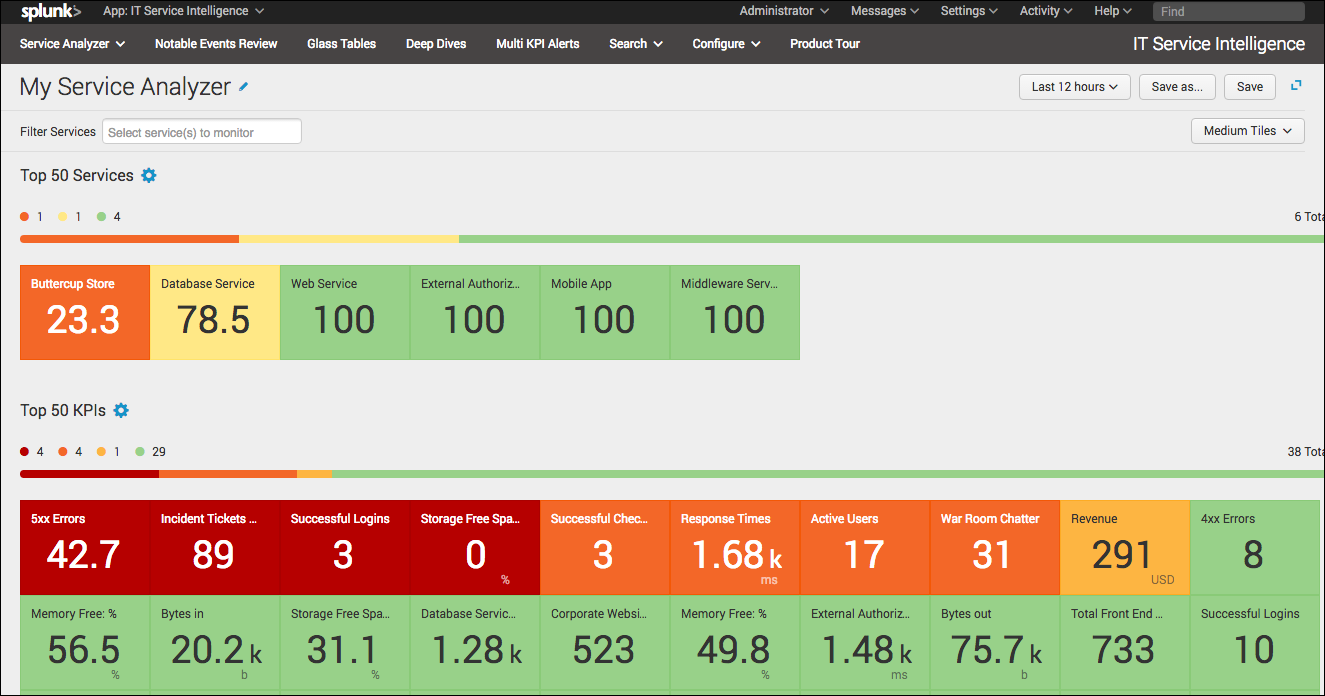The image size is (1325, 696).
Task: Open the Settings menu
Action: click(969, 11)
